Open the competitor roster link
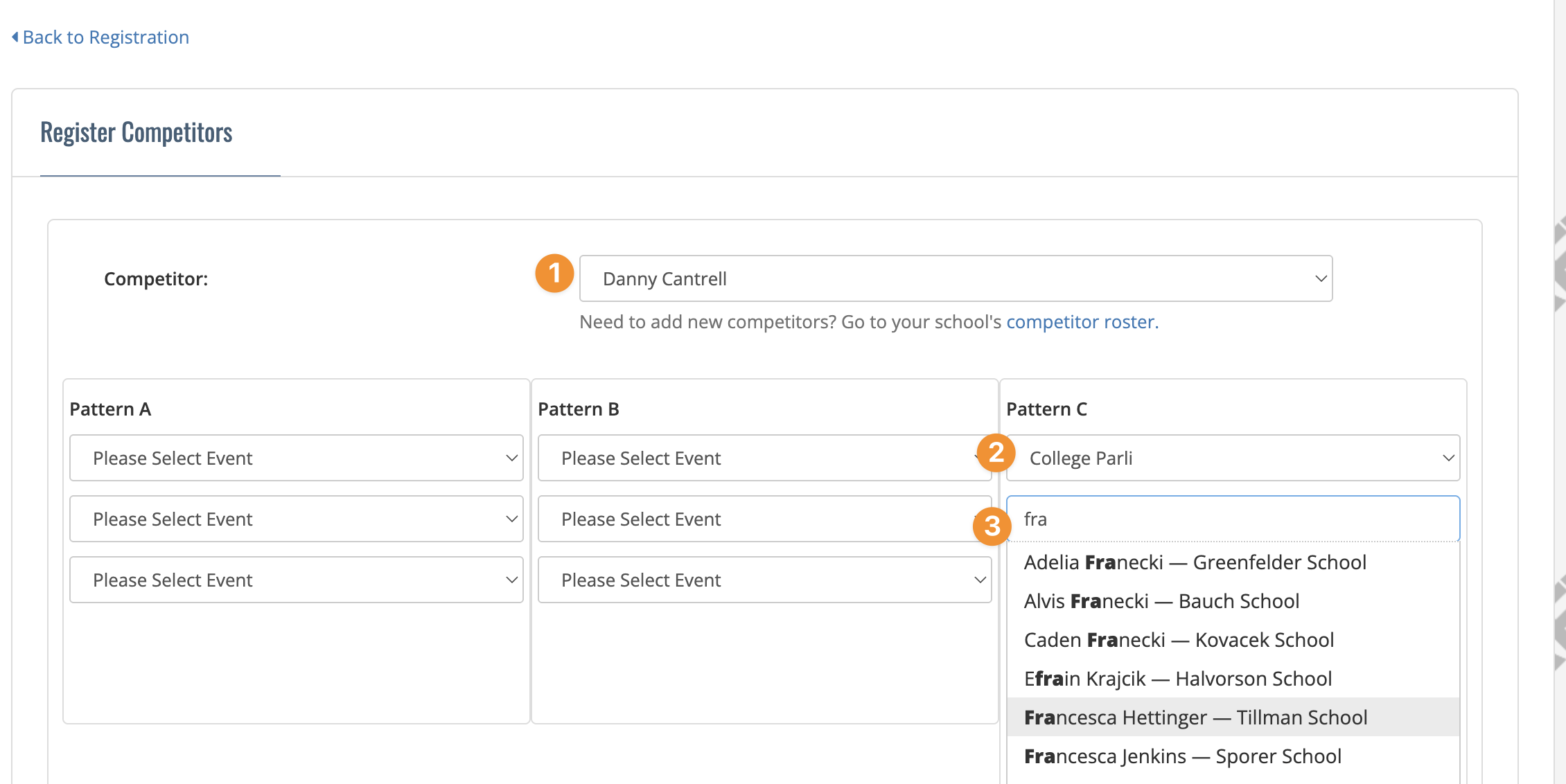Image resolution: width=1566 pixels, height=784 pixels. [1082, 322]
